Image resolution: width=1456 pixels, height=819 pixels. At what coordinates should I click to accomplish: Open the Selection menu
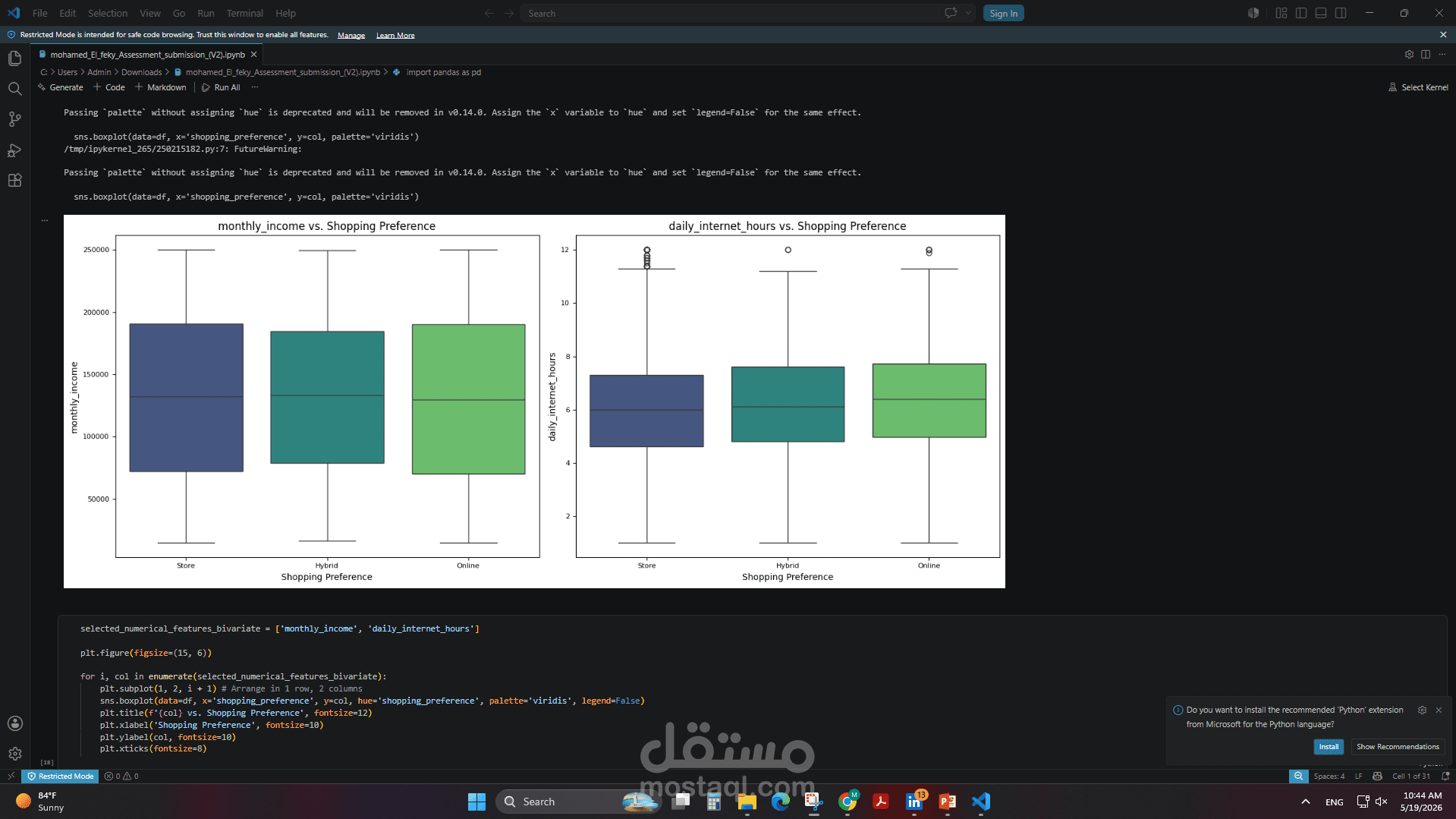[x=107, y=13]
